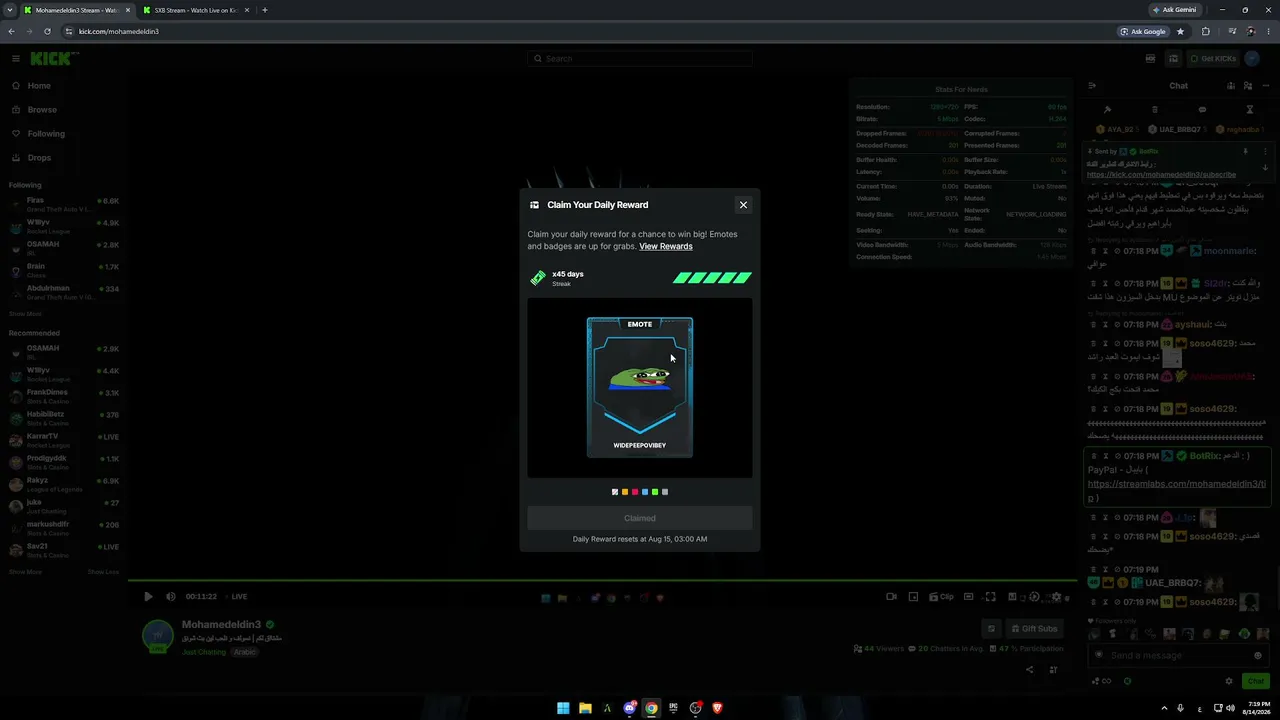Open the pinned message options menu
This screenshot has height=720, width=1280.
point(1265,152)
